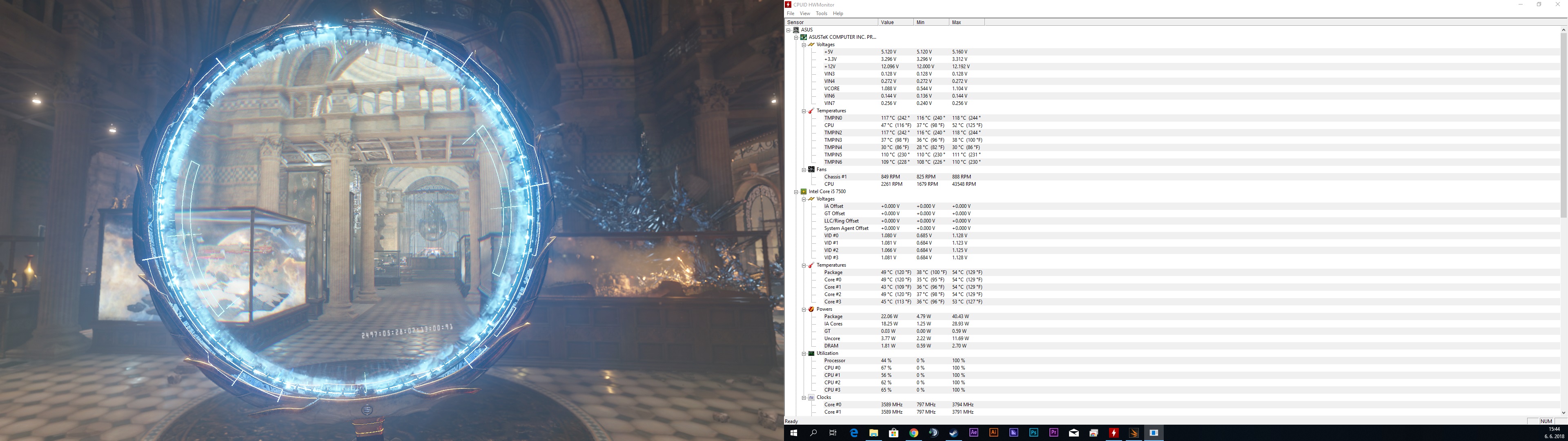Switch to Steam in the taskbar
This screenshot has height=441, width=1568.
[953, 432]
